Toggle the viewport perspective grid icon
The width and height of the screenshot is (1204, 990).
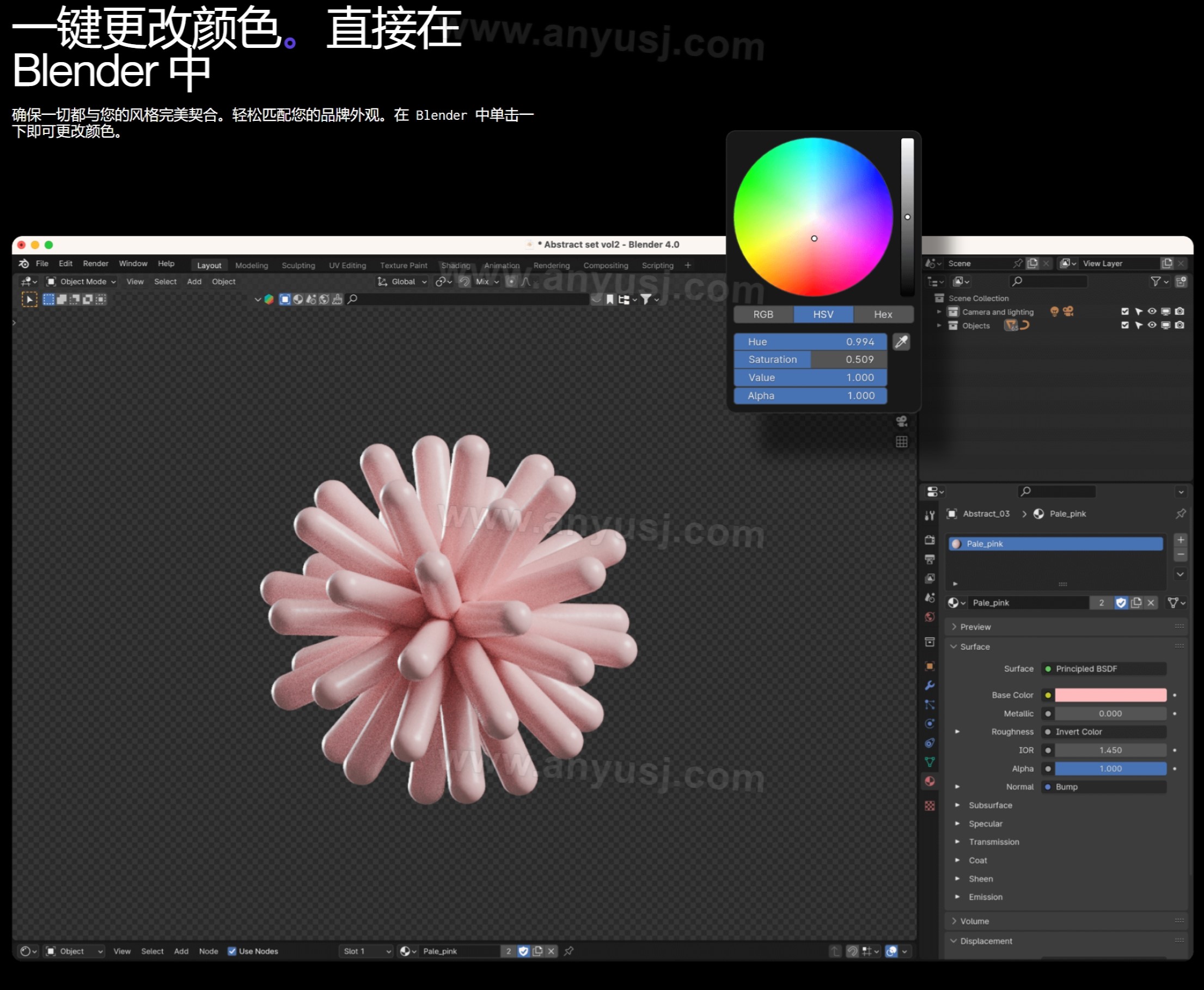[x=902, y=442]
